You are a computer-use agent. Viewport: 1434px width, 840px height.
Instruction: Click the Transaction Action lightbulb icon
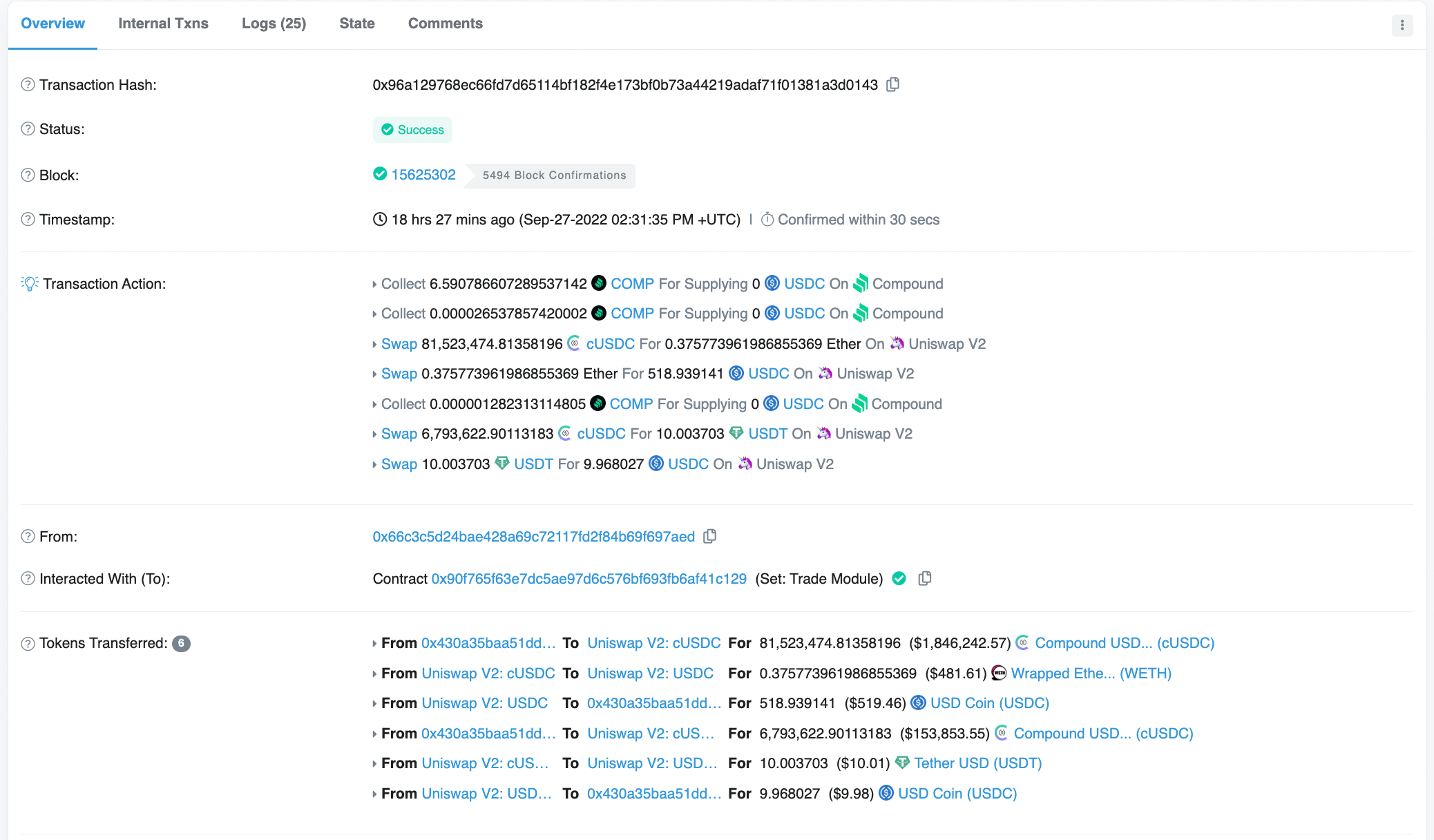point(30,283)
